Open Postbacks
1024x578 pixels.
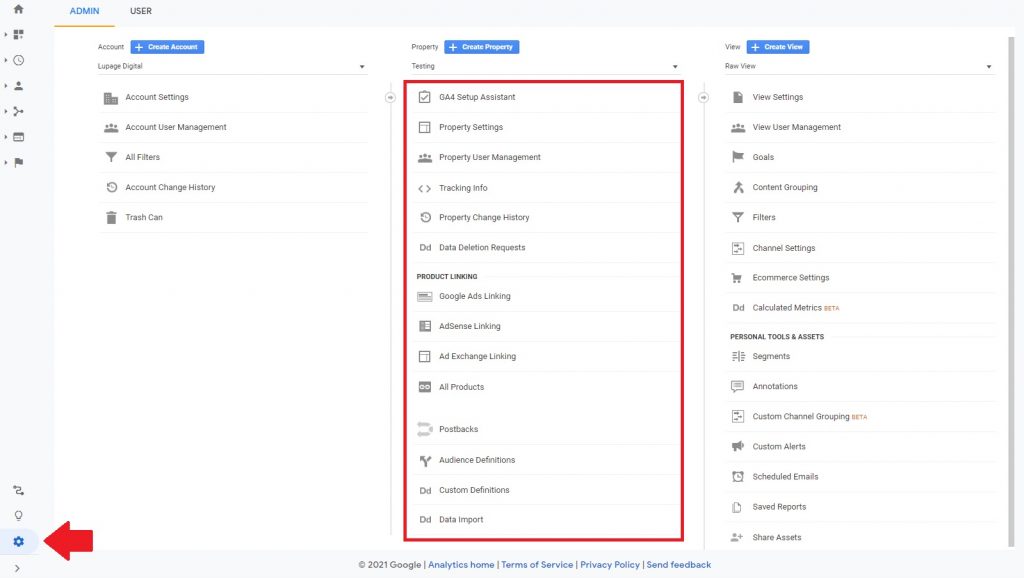(458, 429)
